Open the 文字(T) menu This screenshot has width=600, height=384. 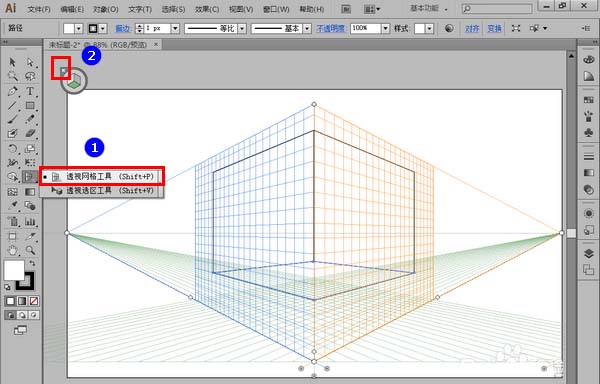[140, 9]
